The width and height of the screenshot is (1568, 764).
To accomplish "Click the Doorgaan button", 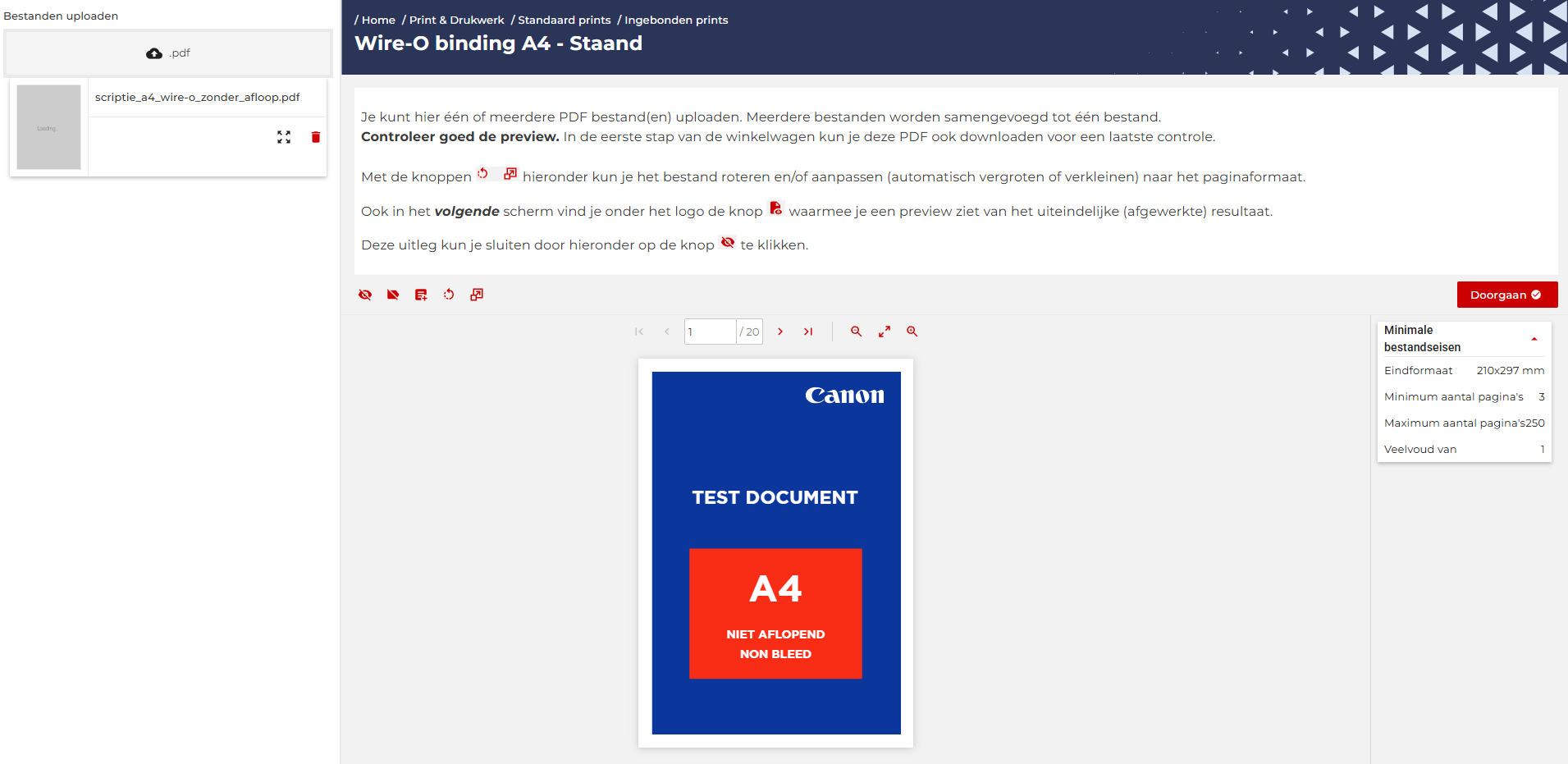I will click(x=1506, y=295).
